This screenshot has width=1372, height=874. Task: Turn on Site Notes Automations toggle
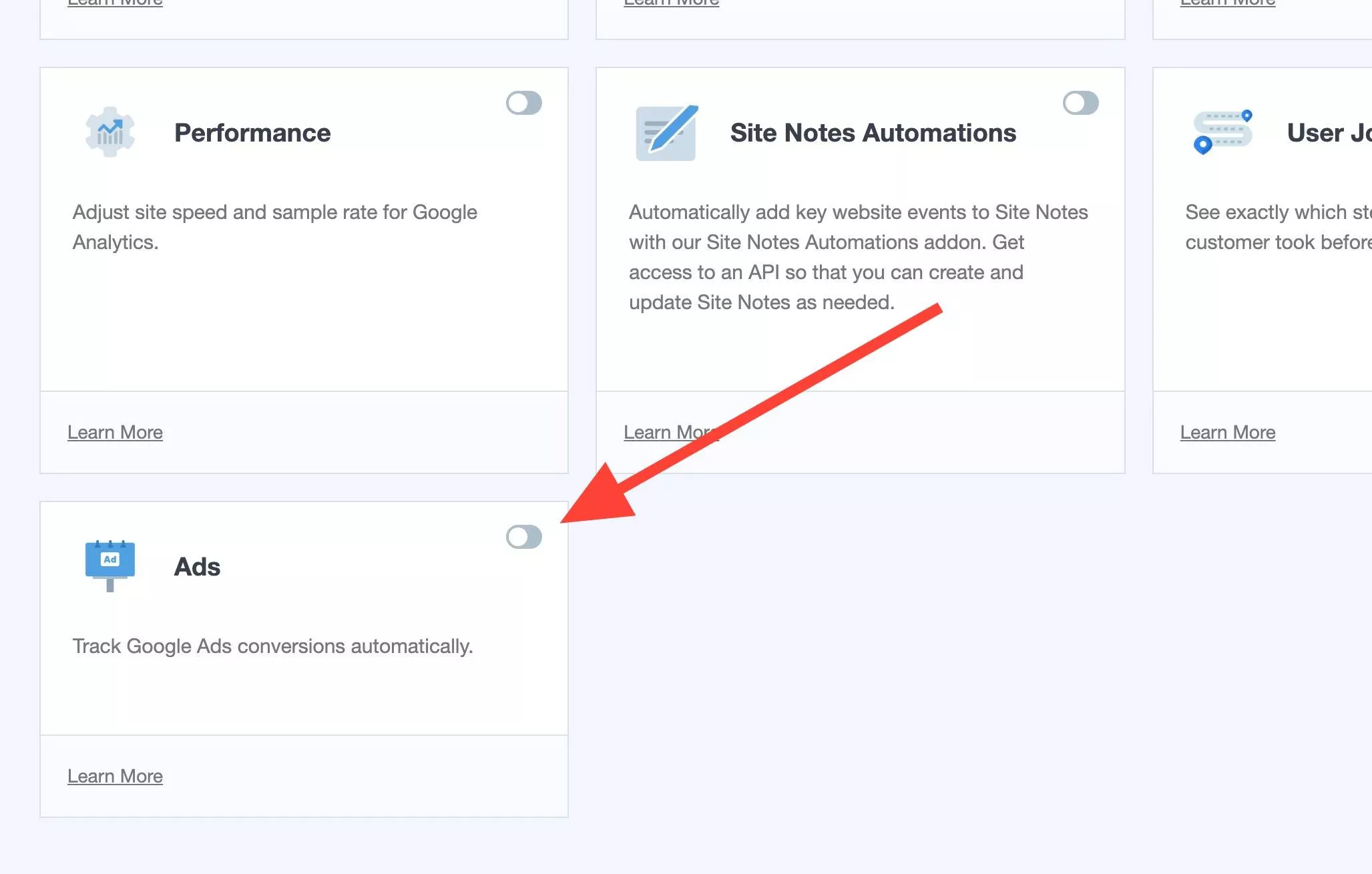(x=1080, y=103)
